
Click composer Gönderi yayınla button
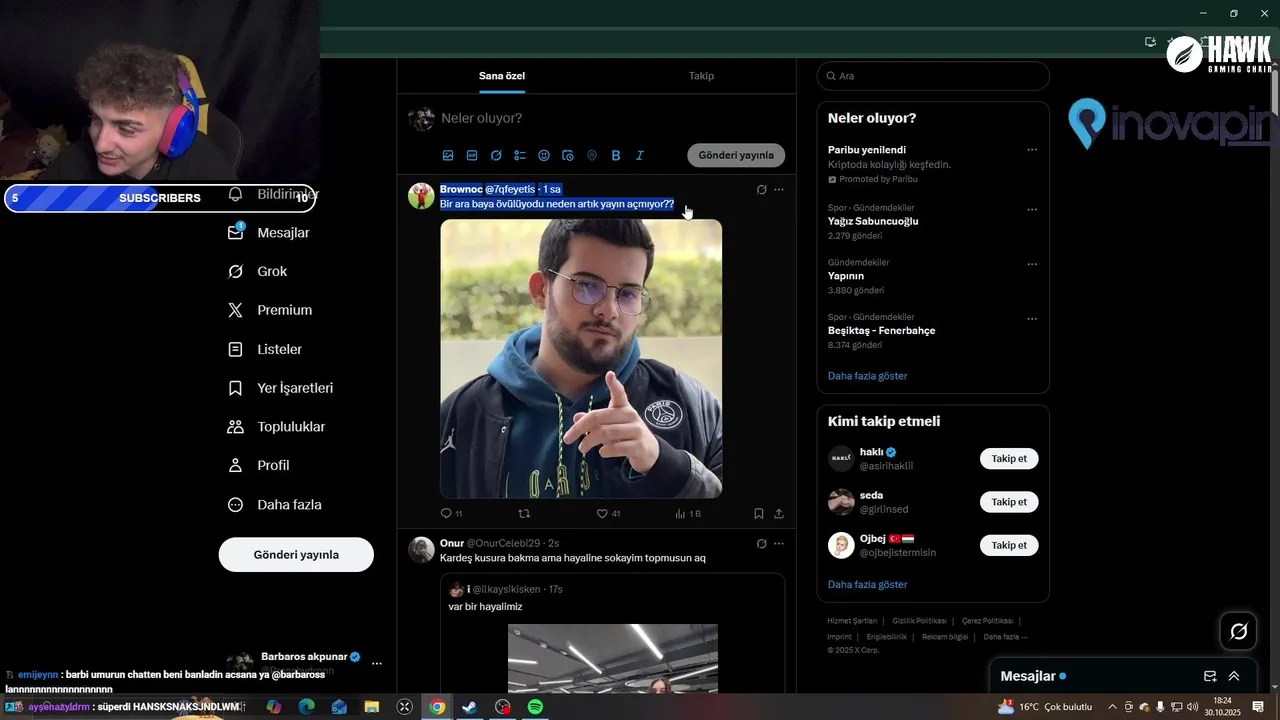[736, 155]
